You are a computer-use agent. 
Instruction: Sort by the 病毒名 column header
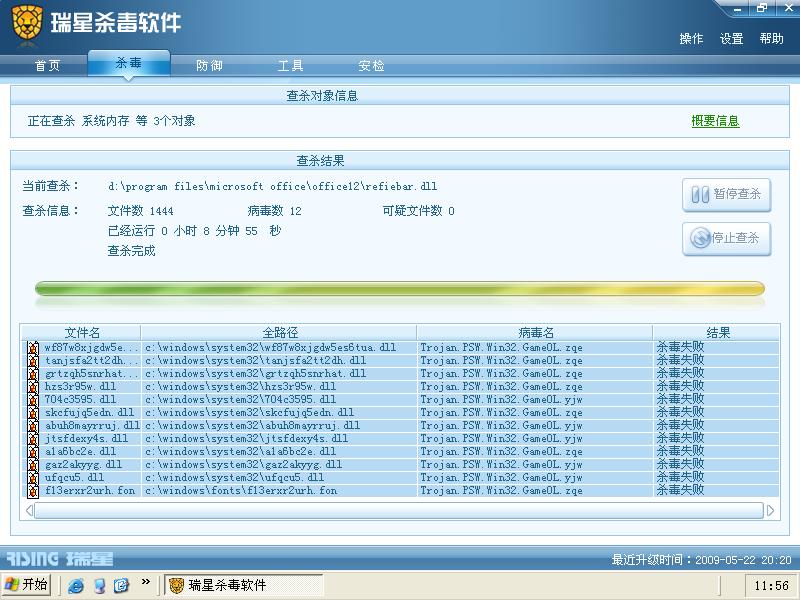click(535, 333)
